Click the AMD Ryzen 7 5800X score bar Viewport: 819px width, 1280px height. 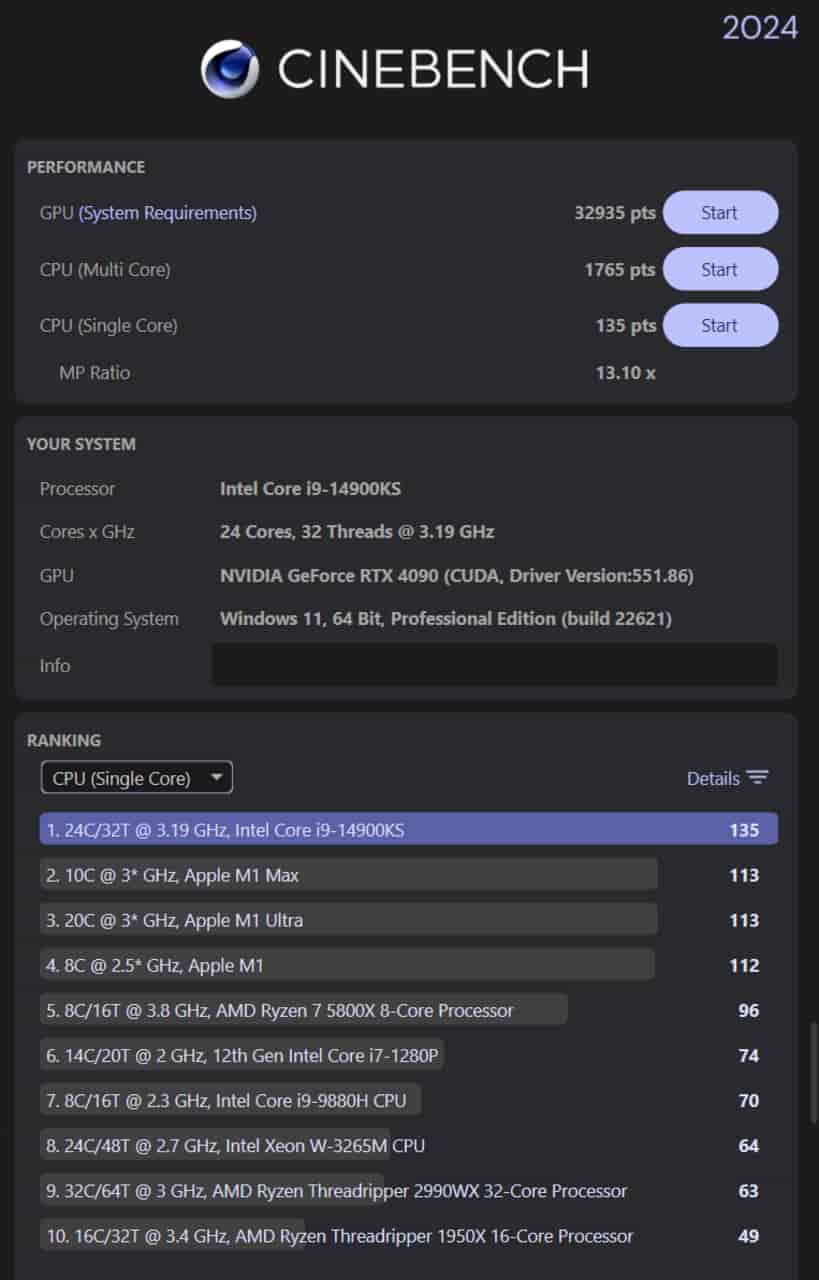coord(300,1010)
